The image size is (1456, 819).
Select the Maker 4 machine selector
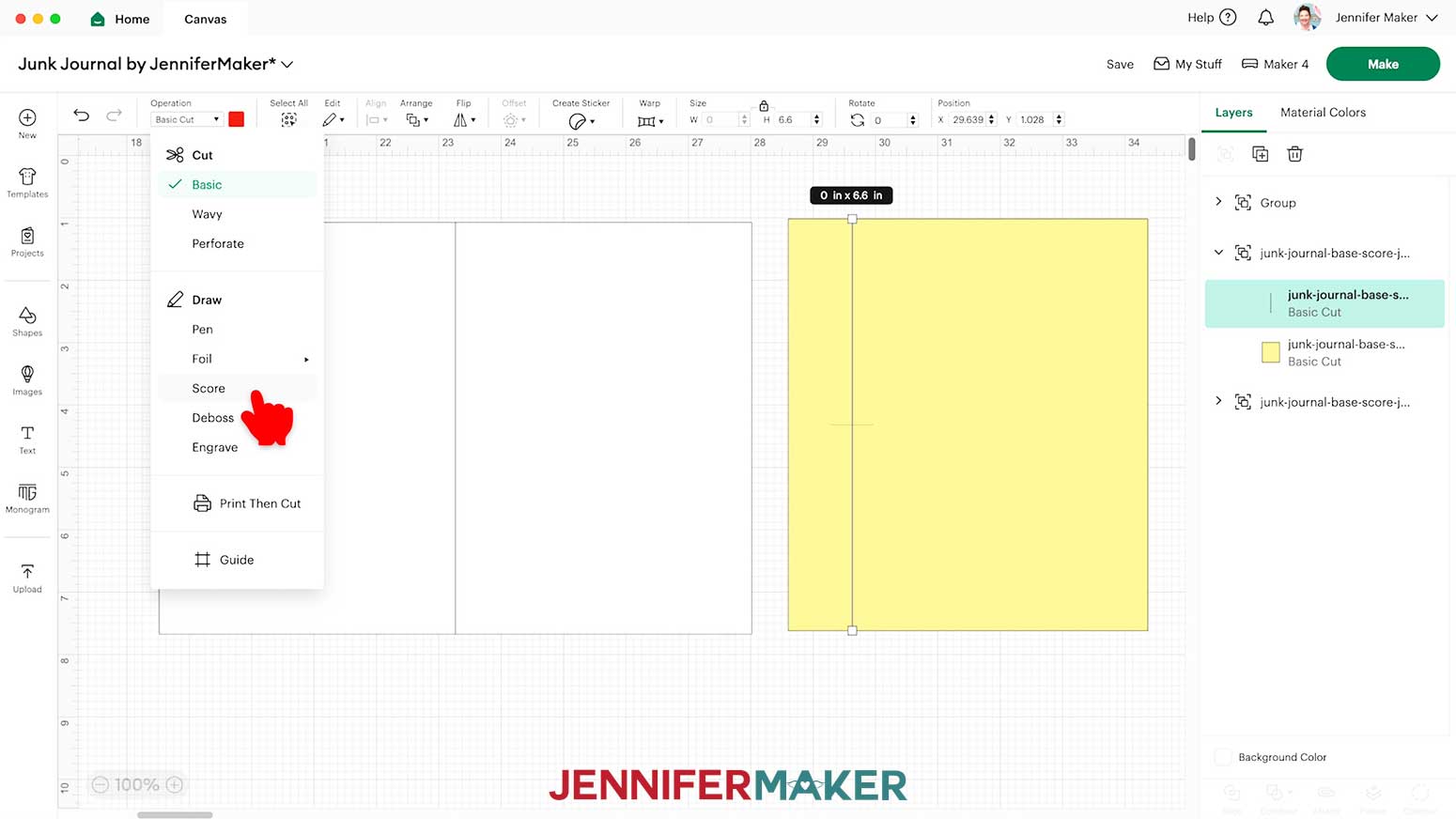pos(1275,64)
